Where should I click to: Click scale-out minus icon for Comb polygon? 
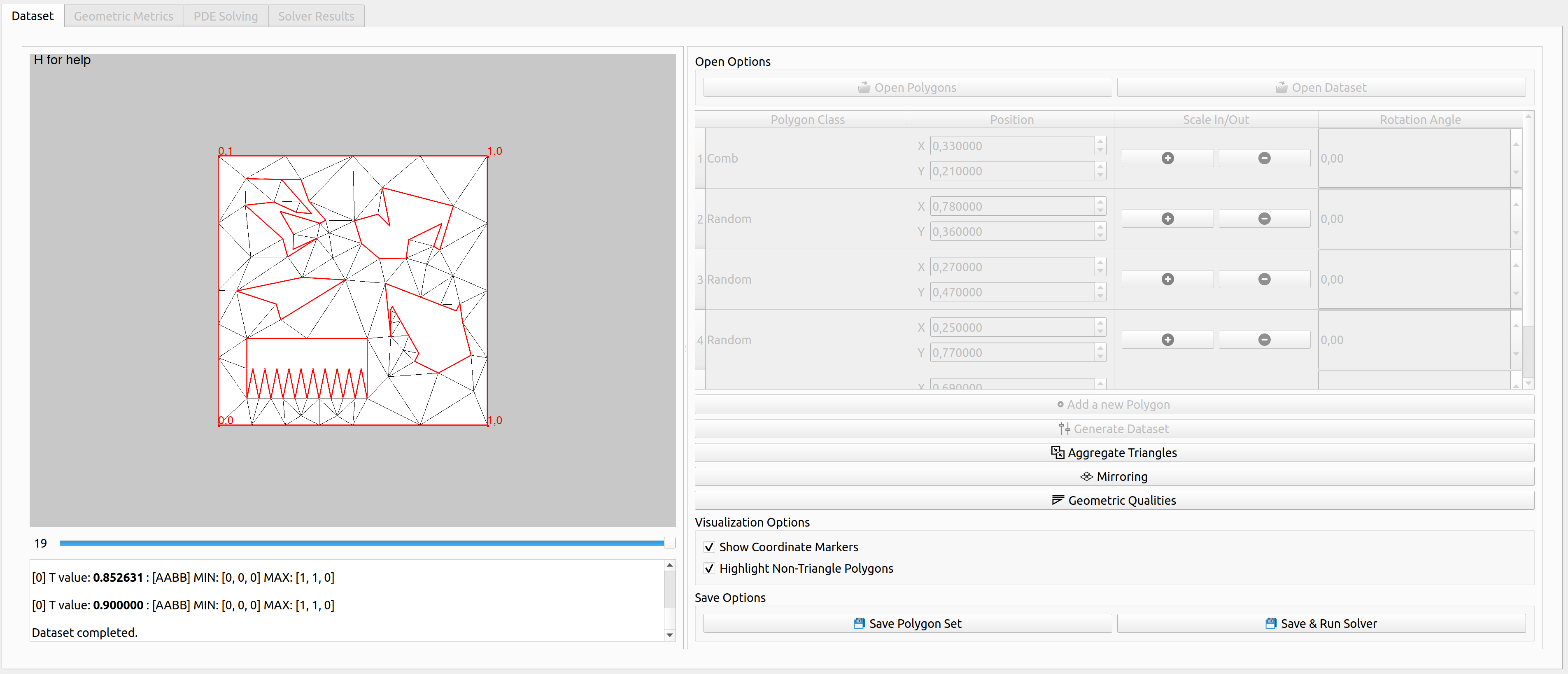(x=1264, y=158)
